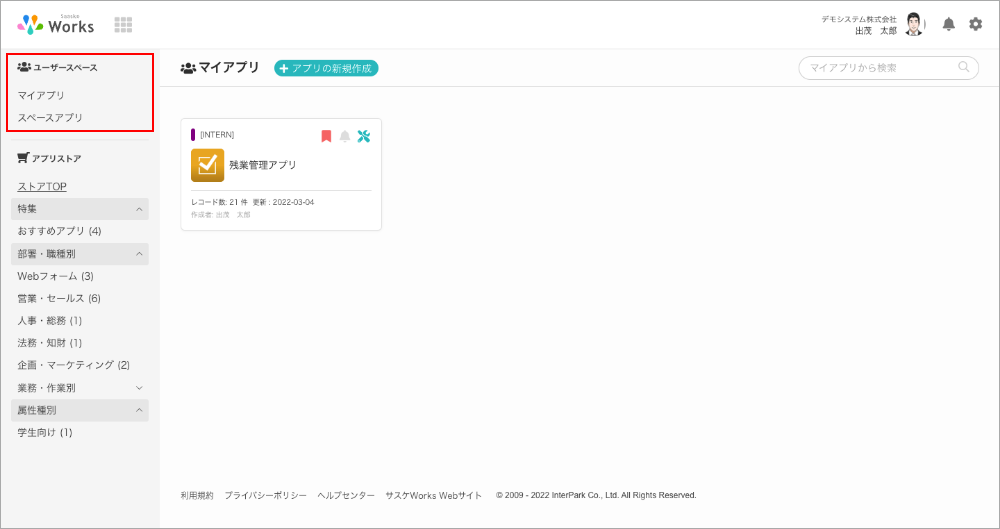This screenshot has height=529, width=1000.
Task: Click デモシステム株式会社 company name
Action: coord(858,19)
